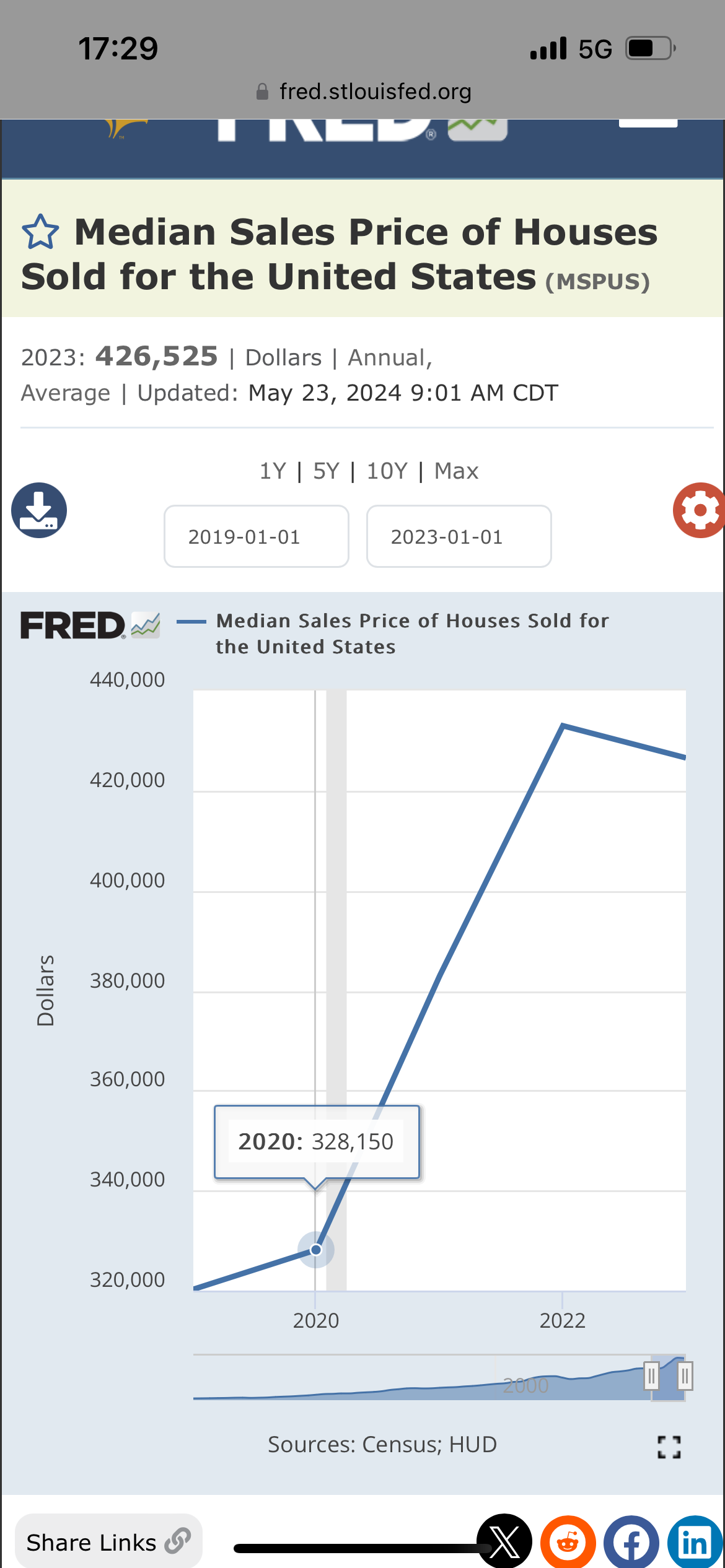Screen dimensions: 725x1568
Task: Select the 10Y time range
Action: click(x=387, y=471)
